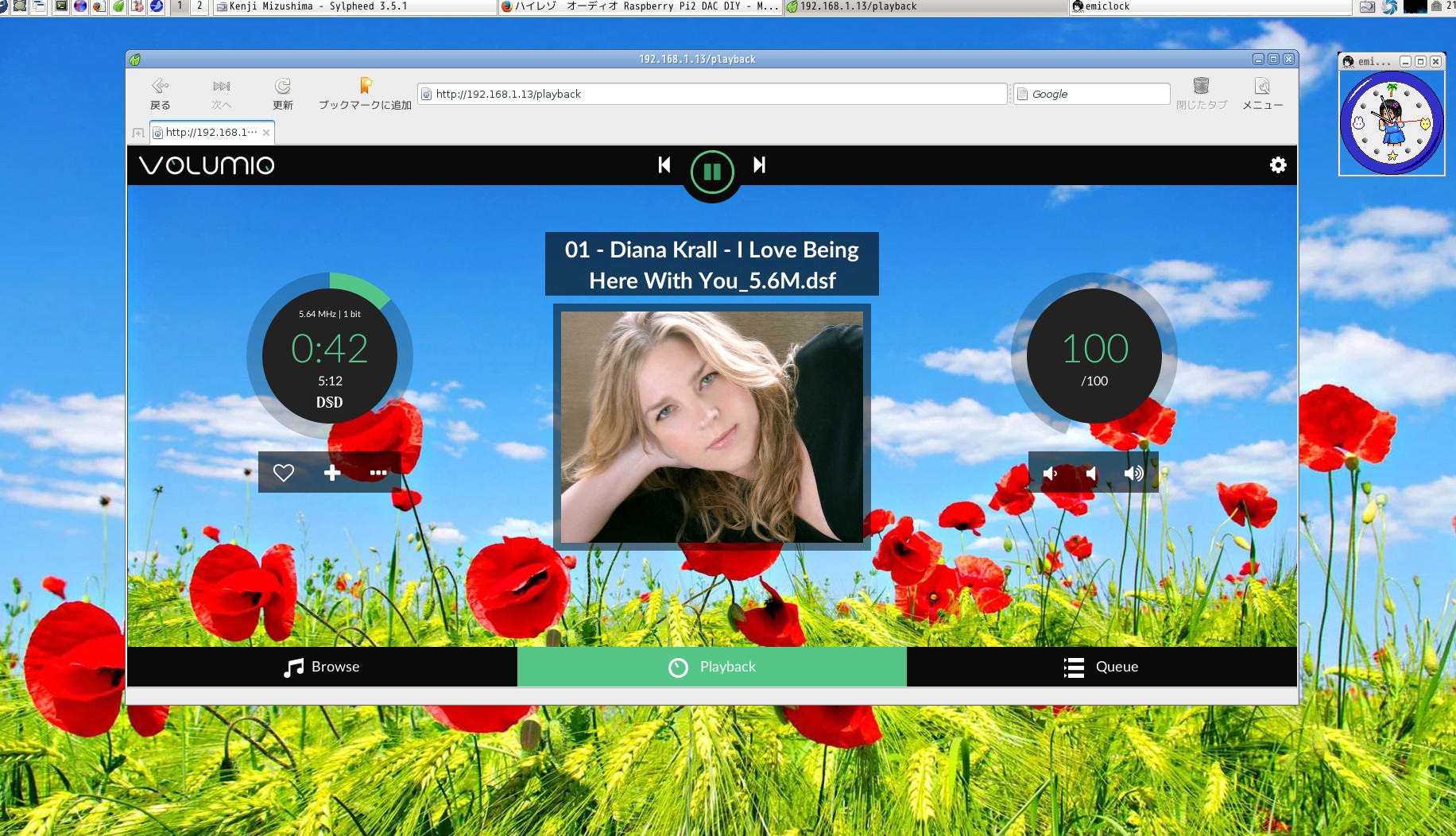Open the Queue tab

[x=1101, y=667]
